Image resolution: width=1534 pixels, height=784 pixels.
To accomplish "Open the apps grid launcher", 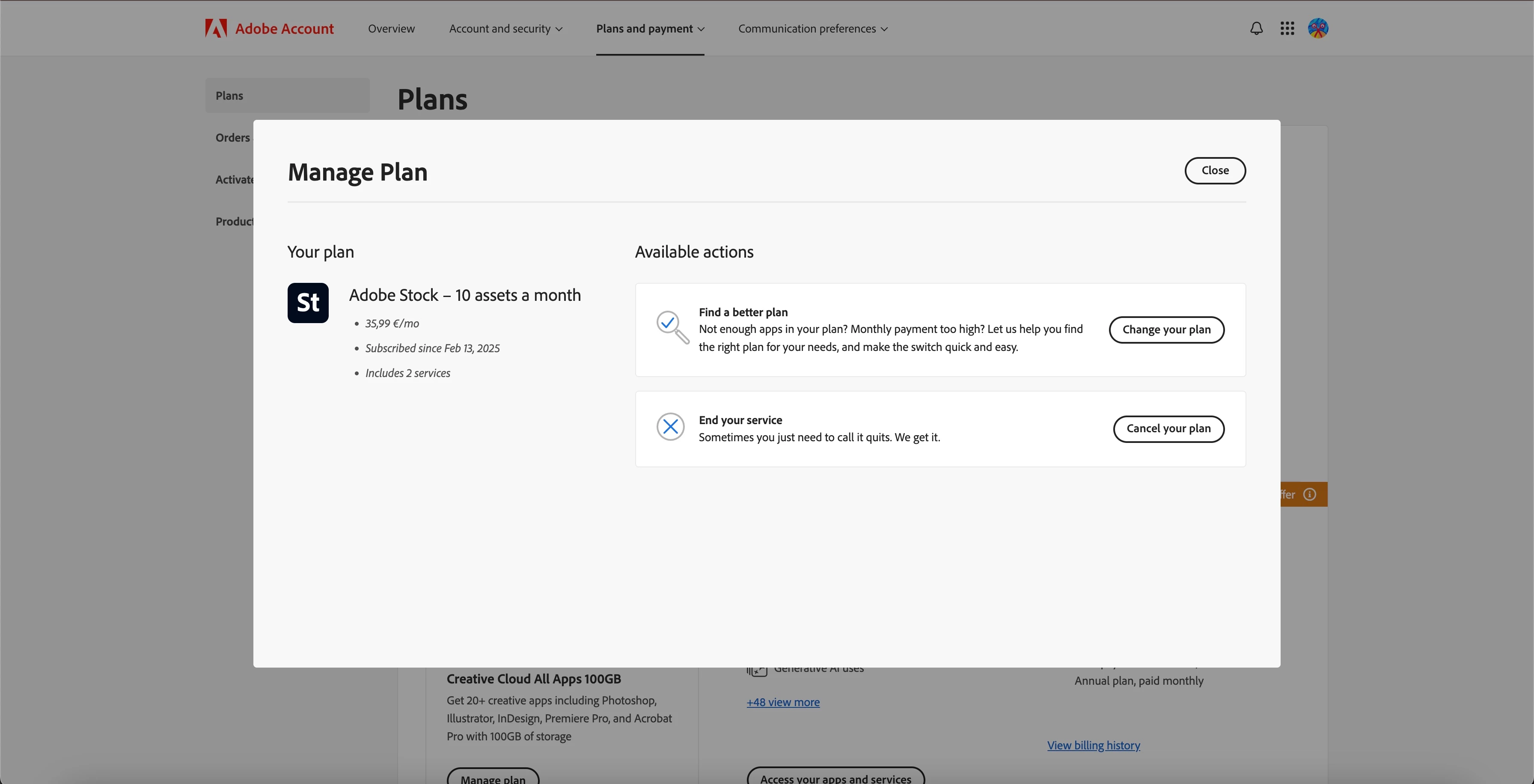I will (x=1287, y=28).
